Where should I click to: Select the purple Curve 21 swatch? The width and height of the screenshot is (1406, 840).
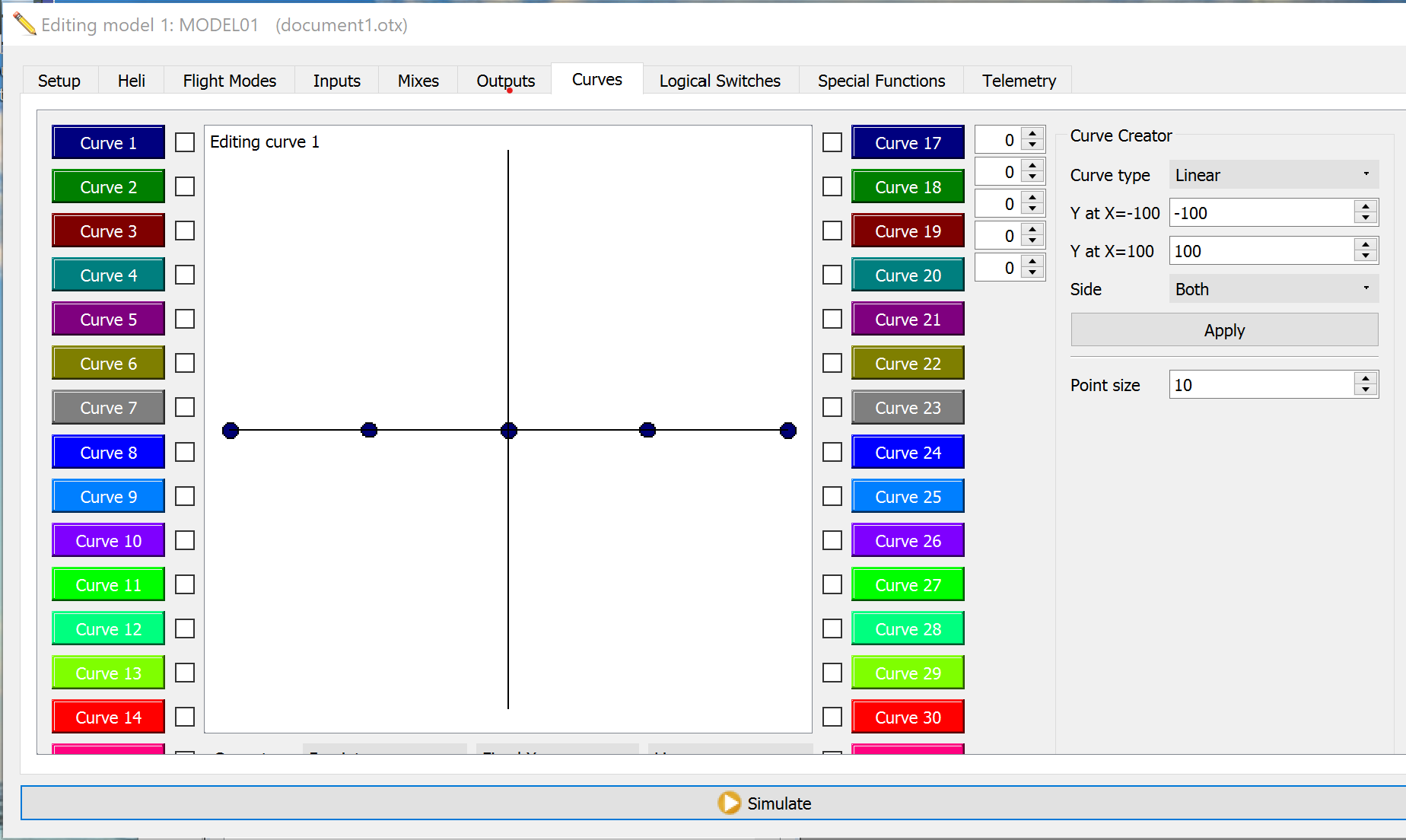pos(907,319)
